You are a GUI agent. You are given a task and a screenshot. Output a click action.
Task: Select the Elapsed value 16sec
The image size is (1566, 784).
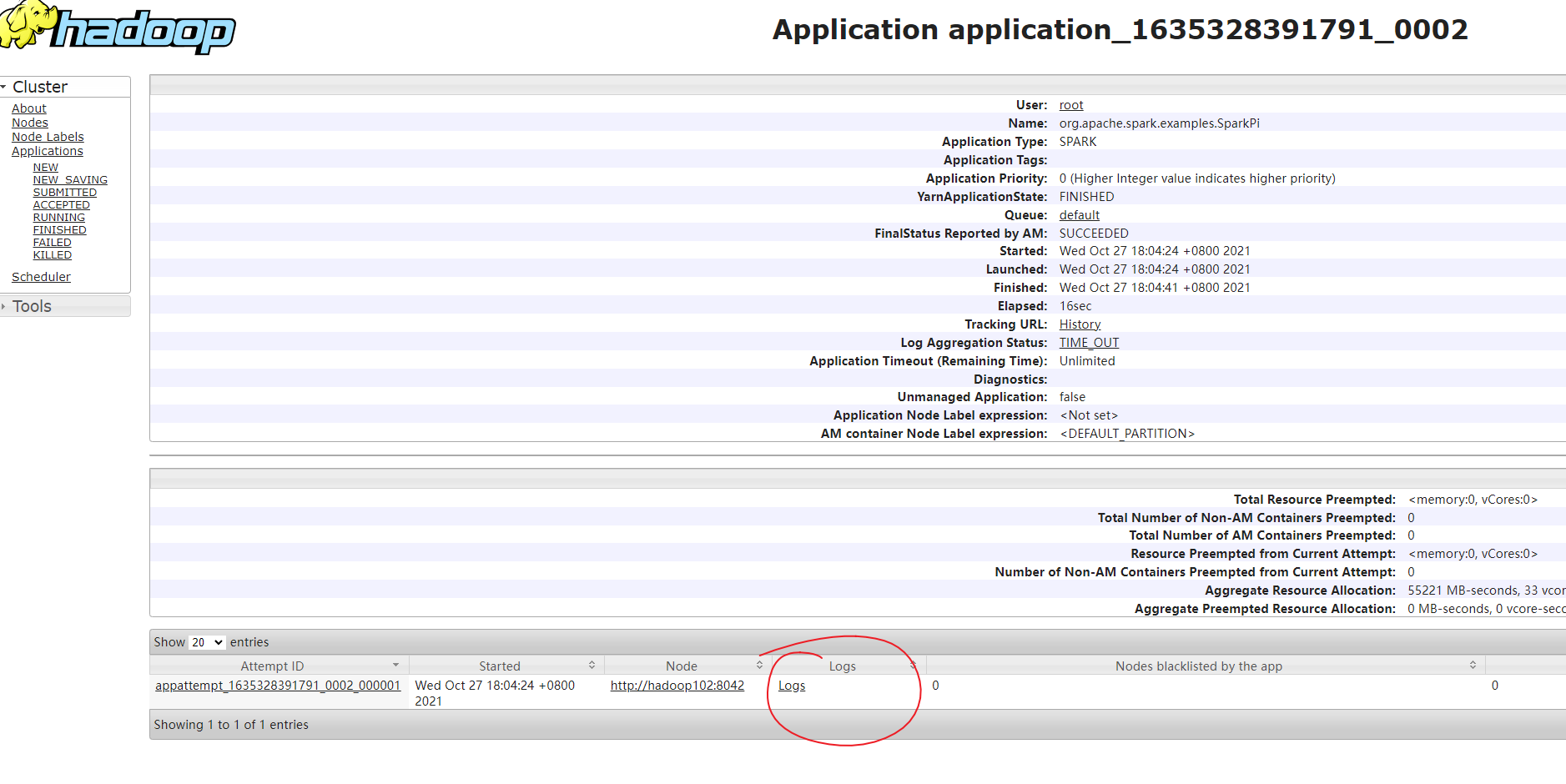[x=1075, y=306]
